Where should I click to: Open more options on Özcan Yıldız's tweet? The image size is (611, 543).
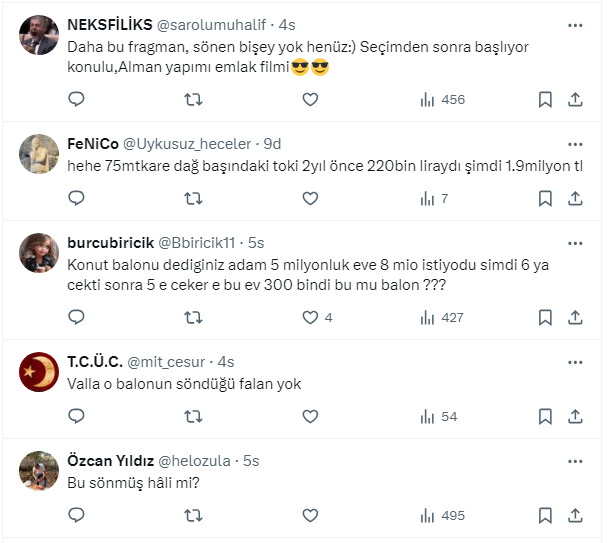point(575,460)
